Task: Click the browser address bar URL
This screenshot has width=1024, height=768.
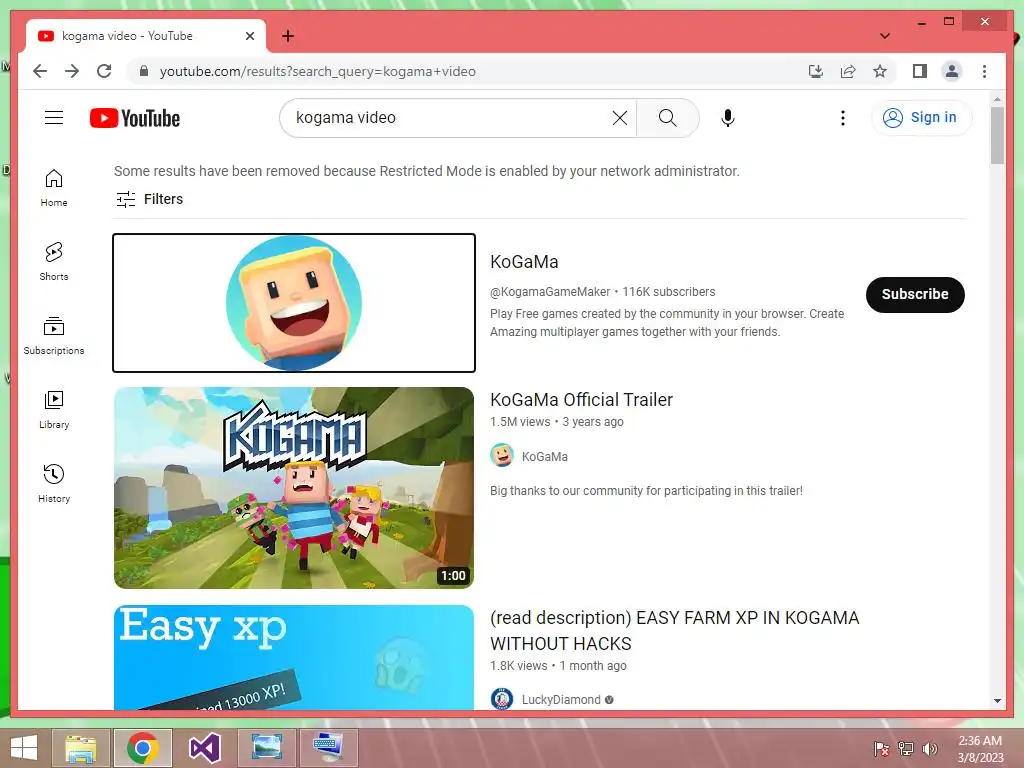Action: tap(317, 71)
